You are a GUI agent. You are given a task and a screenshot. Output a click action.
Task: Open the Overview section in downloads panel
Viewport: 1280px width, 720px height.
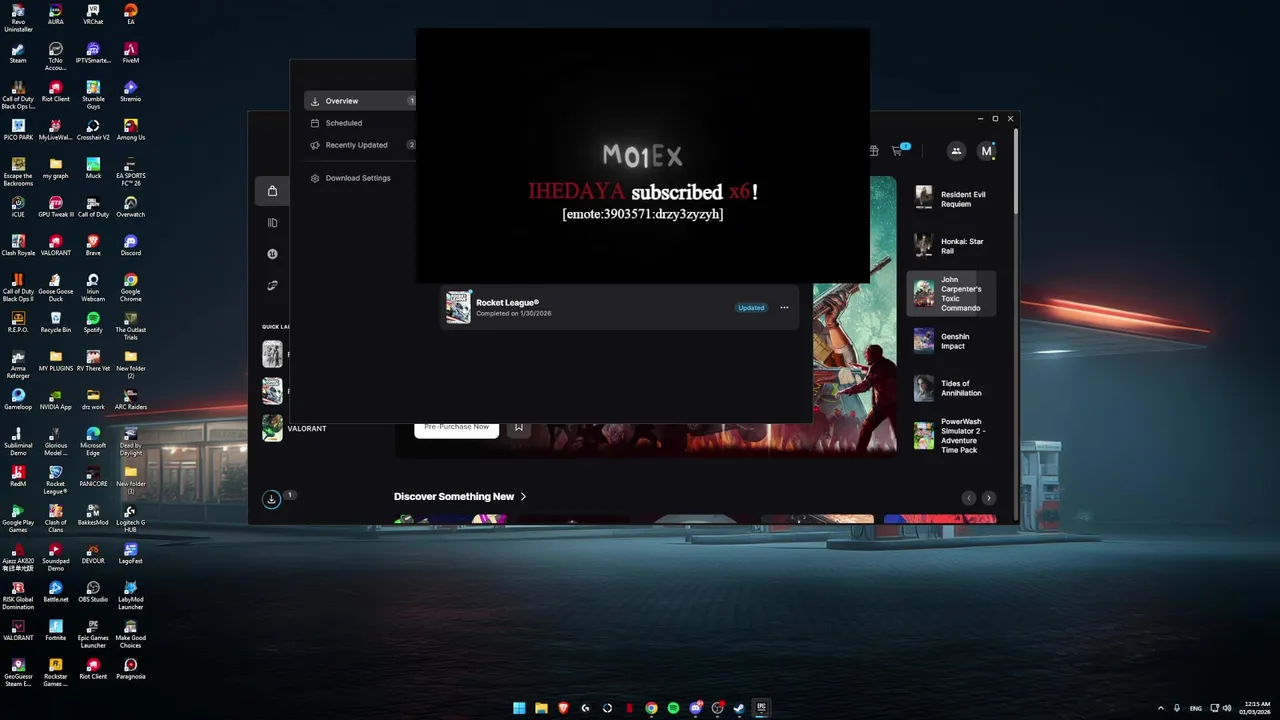pyautogui.click(x=360, y=101)
